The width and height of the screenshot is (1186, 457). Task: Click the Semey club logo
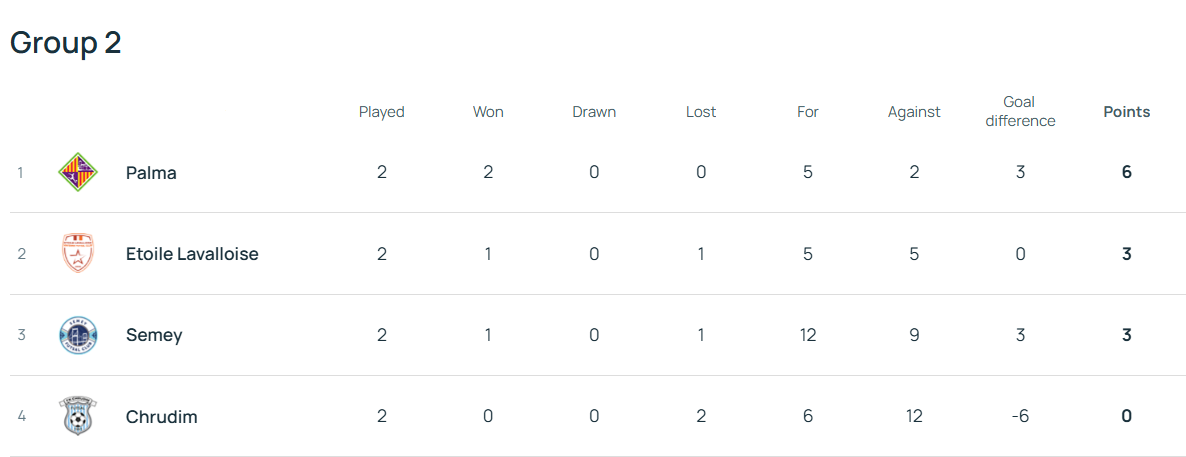[77, 335]
